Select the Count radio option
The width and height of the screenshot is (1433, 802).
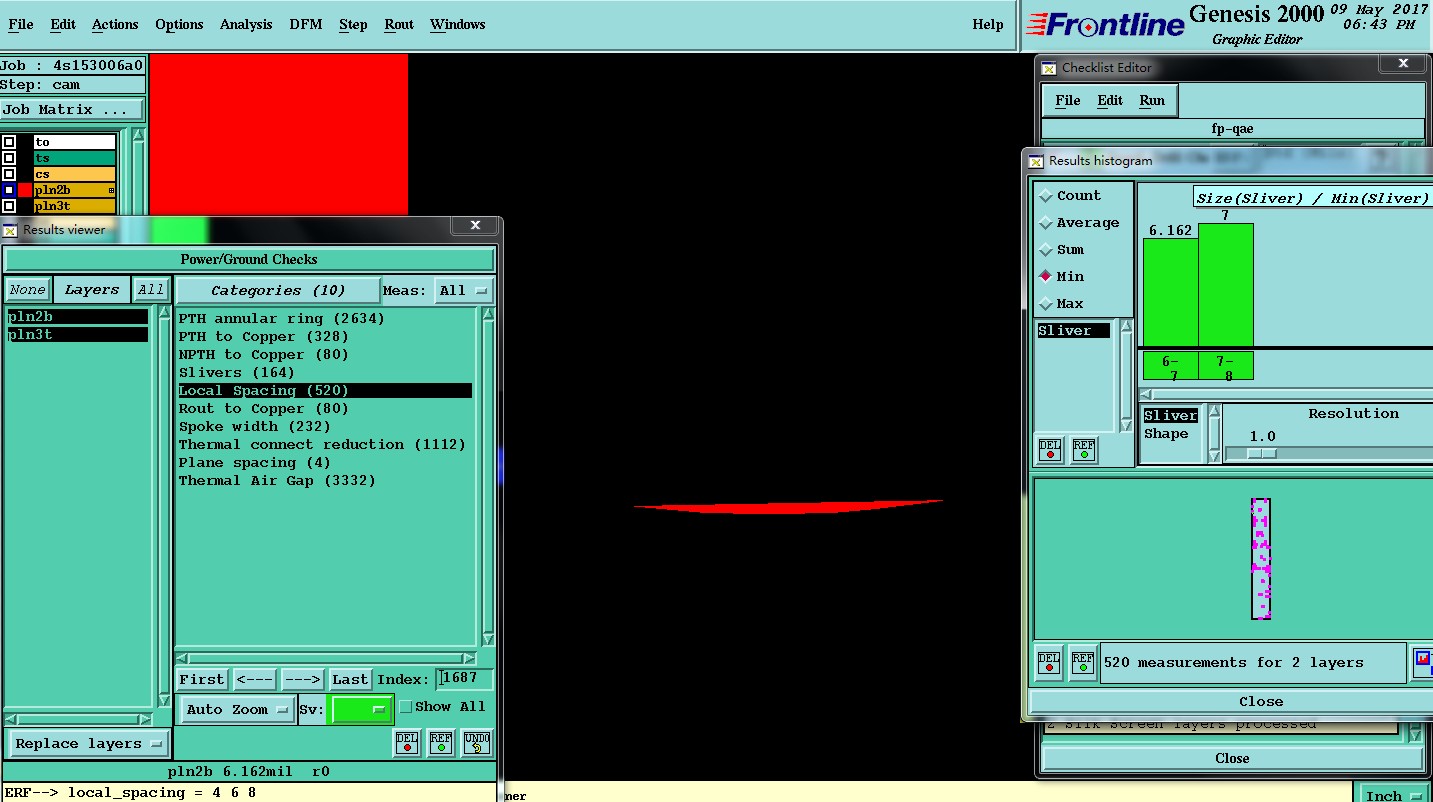point(1046,196)
